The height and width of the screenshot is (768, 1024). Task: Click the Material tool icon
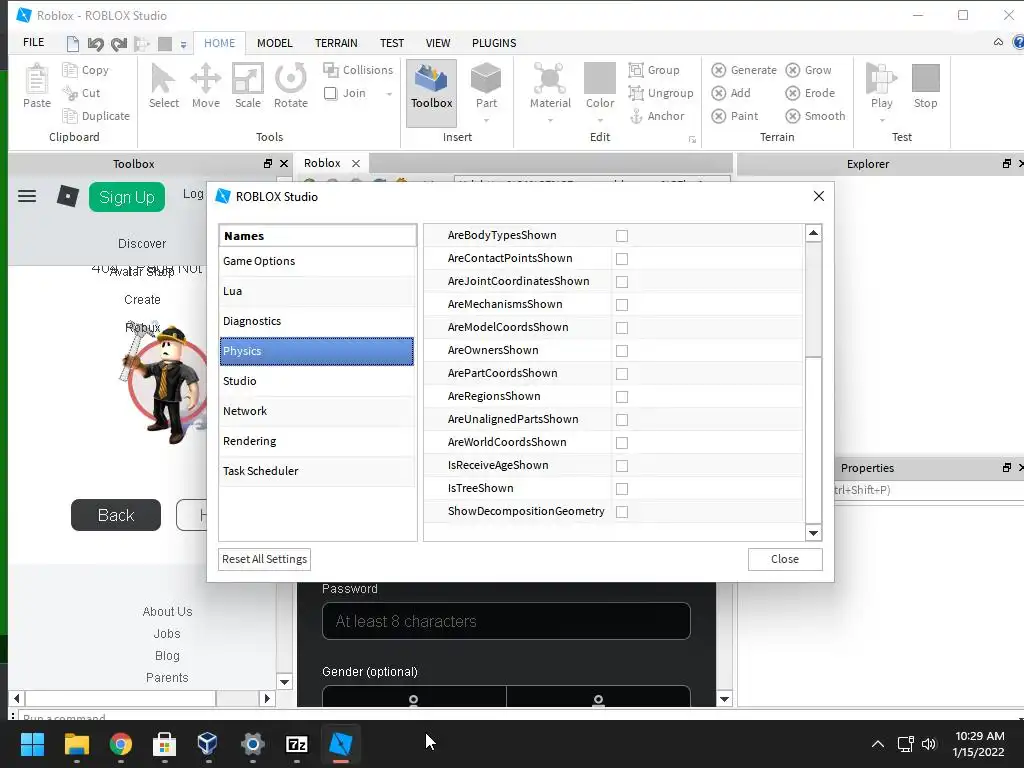[x=550, y=79]
